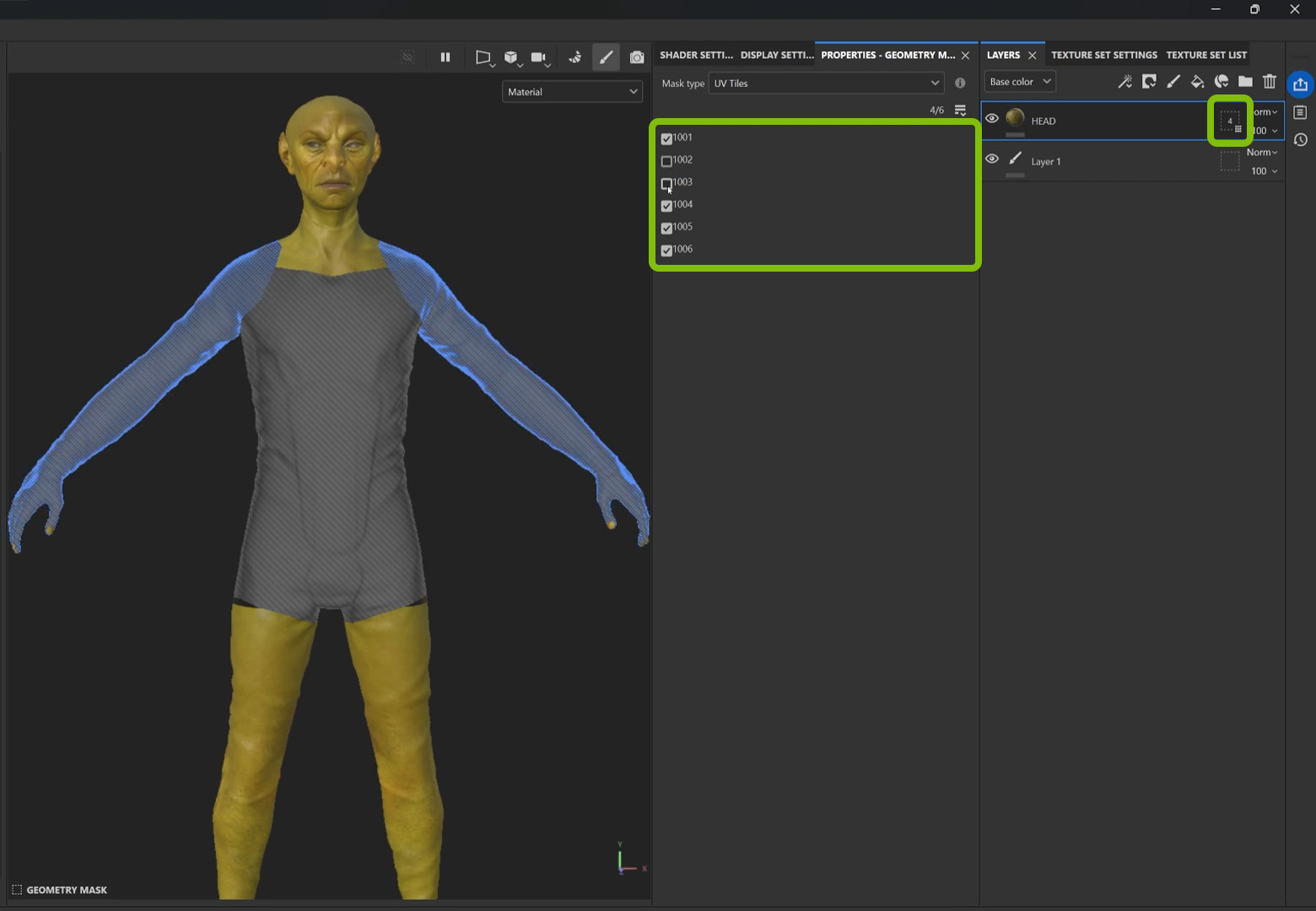Click the add effect magic wand icon
This screenshot has width=1316, height=911.
[x=1125, y=82]
